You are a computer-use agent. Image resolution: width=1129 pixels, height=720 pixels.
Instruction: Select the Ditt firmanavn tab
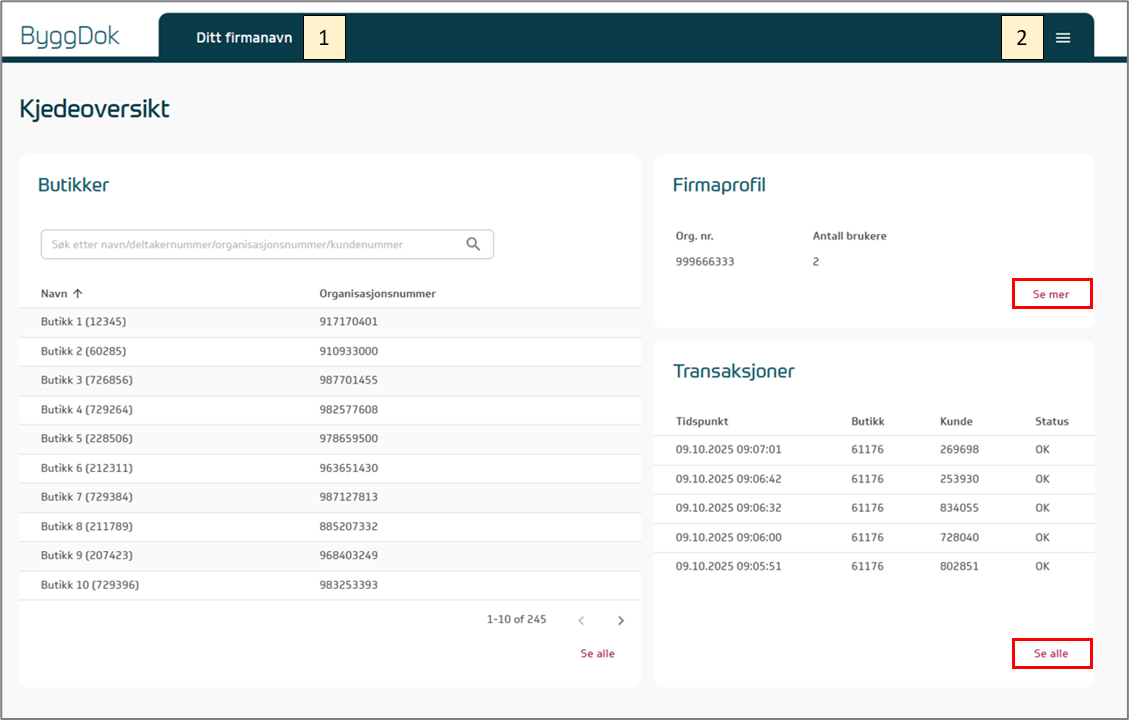[x=244, y=38]
